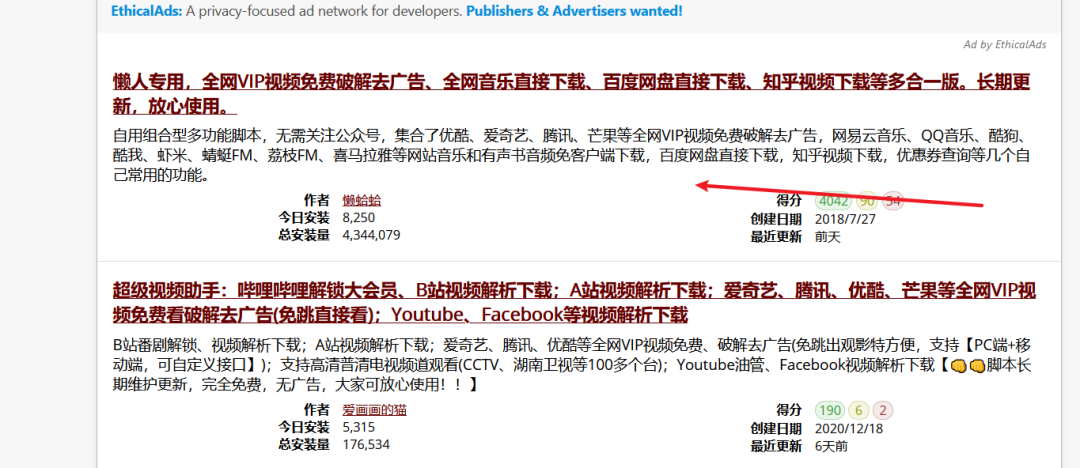Click the 最近更新 label next to 6天前
This screenshot has height=468, width=1080.
point(776,447)
